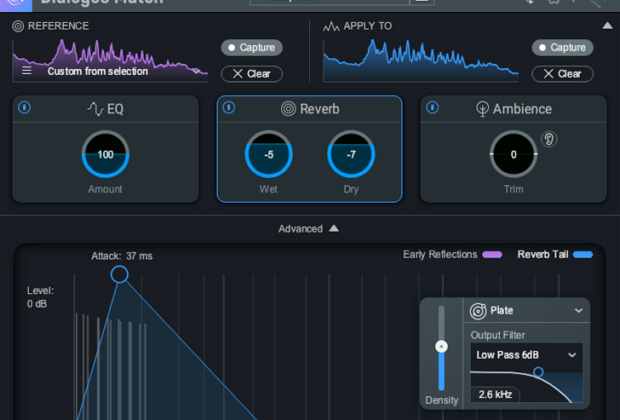This screenshot has height=420, width=620.
Task: Toggle the Reverb module power button
Action: (x=229, y=108)
